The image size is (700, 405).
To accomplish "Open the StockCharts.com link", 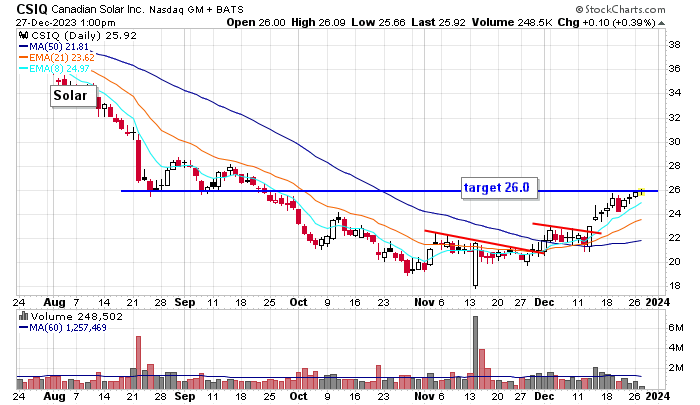I will [x=620, y=9].
